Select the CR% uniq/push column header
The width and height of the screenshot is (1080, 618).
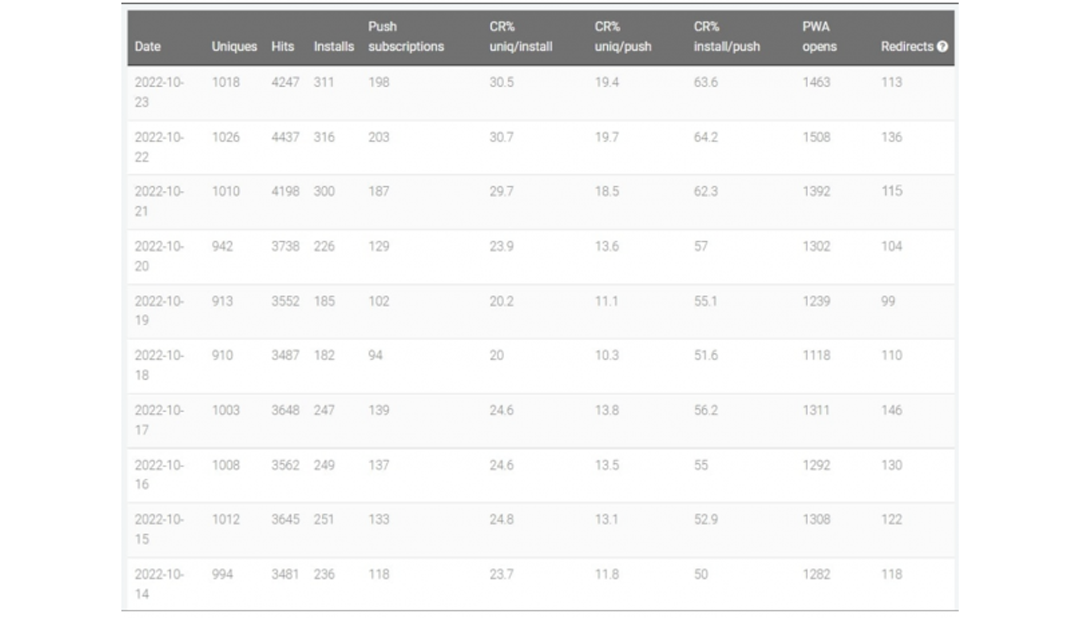click(621, 37)
